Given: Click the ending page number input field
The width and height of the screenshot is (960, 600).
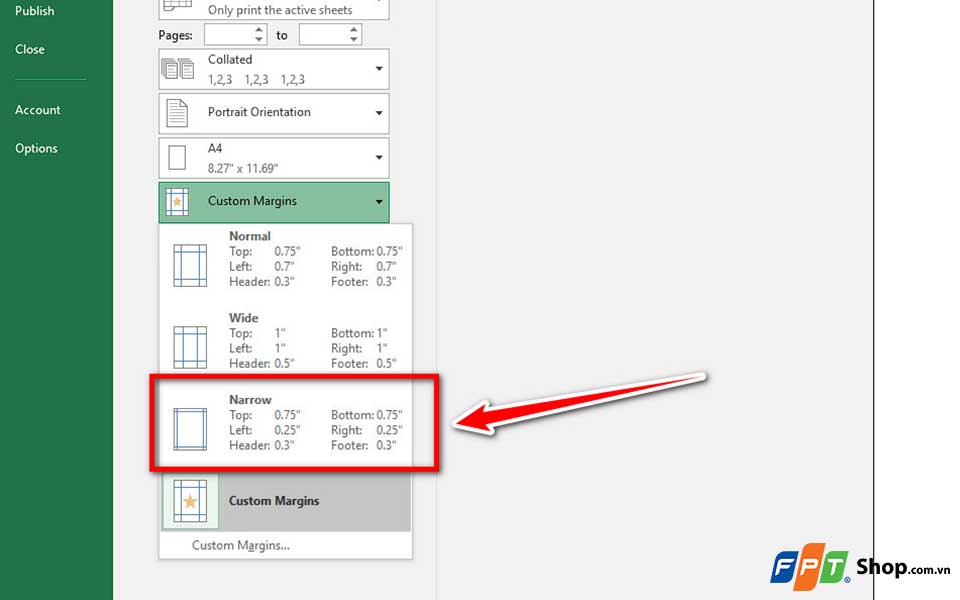Looking at the screenshot, I should tap(325, 34).
